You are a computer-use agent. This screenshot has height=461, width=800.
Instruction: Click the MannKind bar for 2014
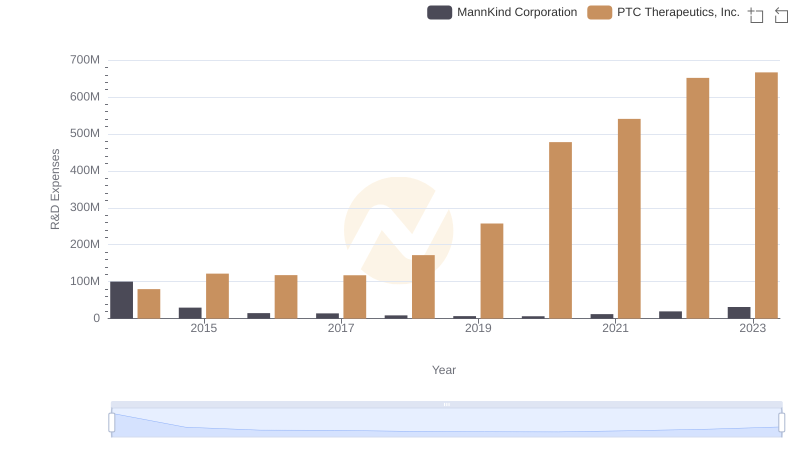tap(121, 300)
